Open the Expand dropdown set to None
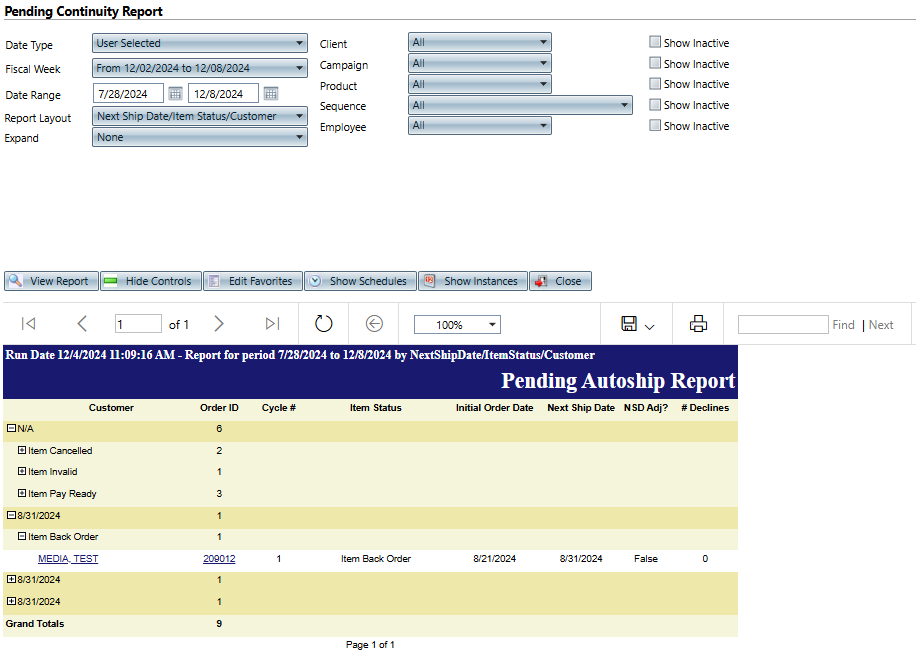 pos(200,137)
